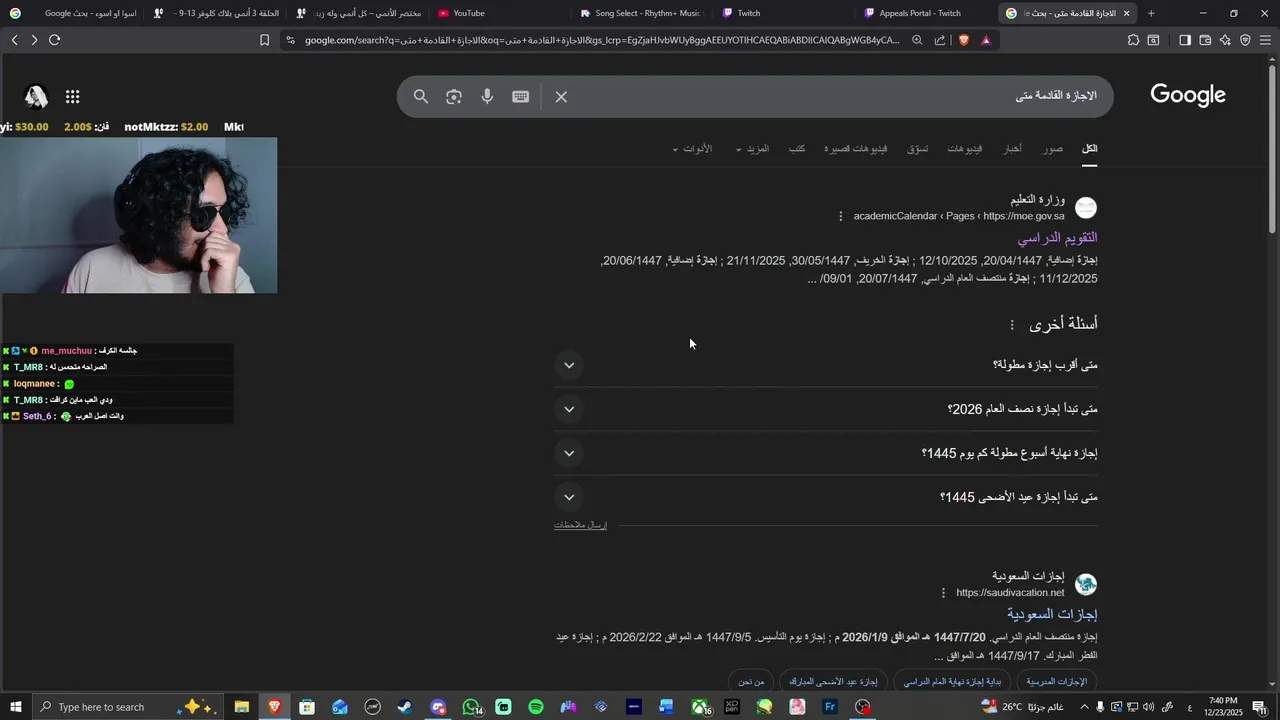Click the streamer webcam overlay

pos(138,215)
